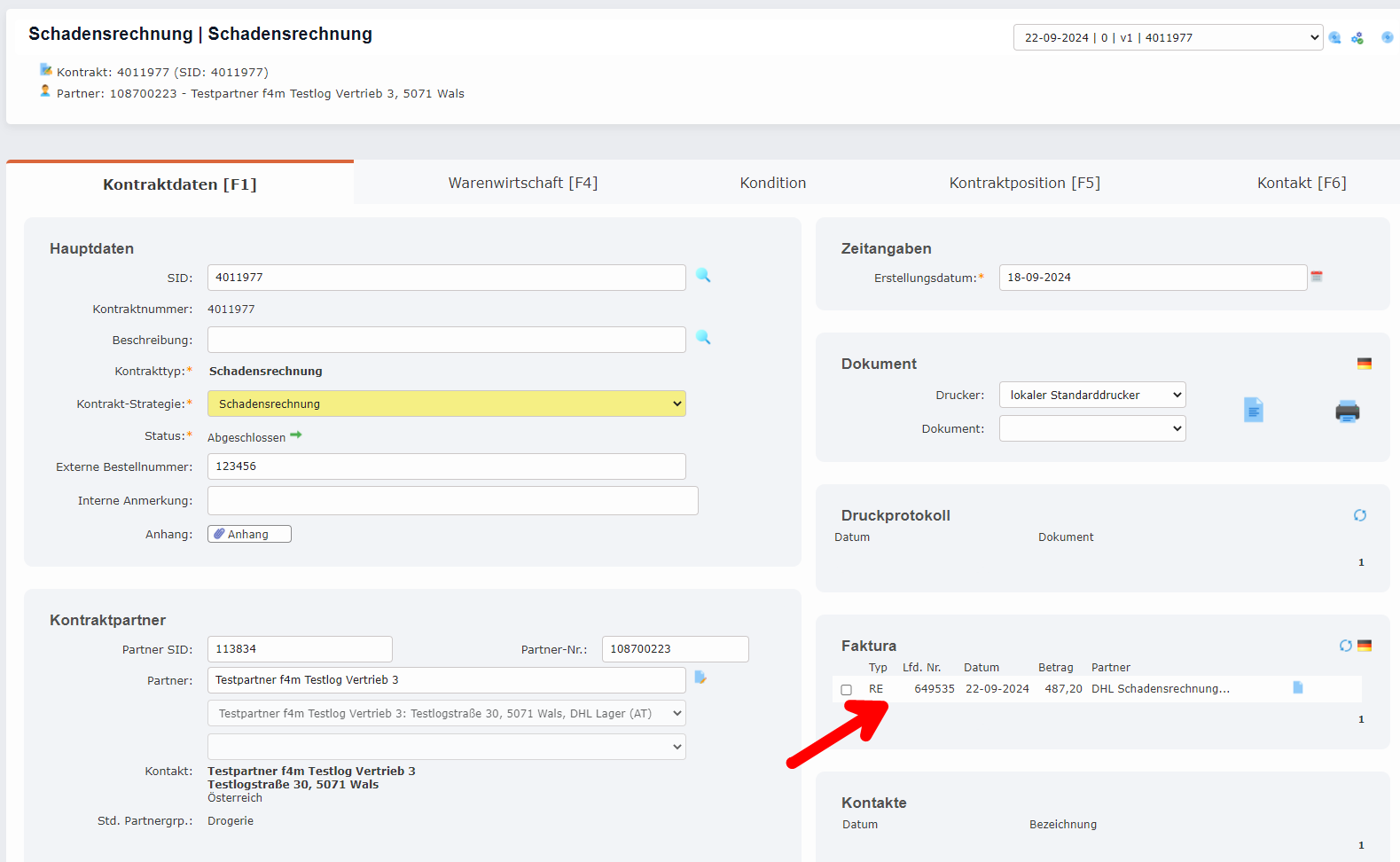Open the partner address dropdown Testlogstraße 30
This screenshot has width=1400, height=862.
[x=447, y=713]
